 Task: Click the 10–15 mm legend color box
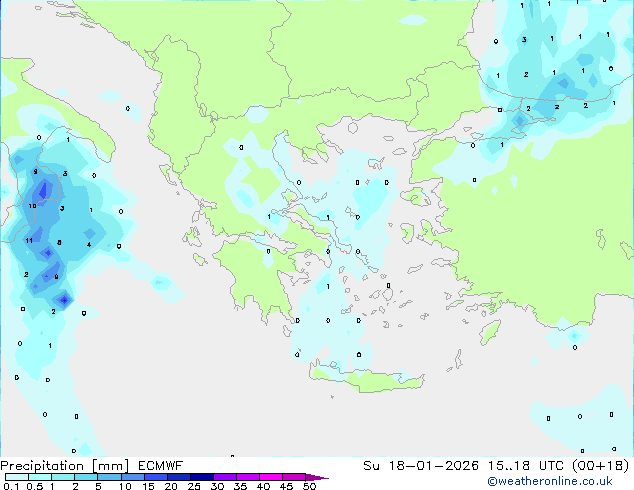point(132,477)
